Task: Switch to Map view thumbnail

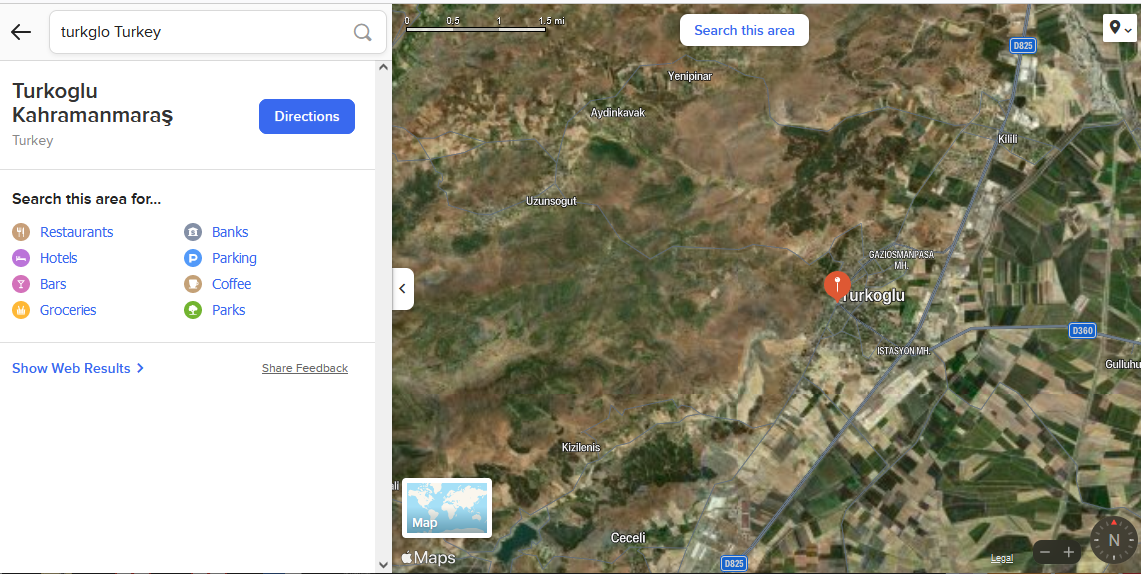Action: click(x=447, y=508)
